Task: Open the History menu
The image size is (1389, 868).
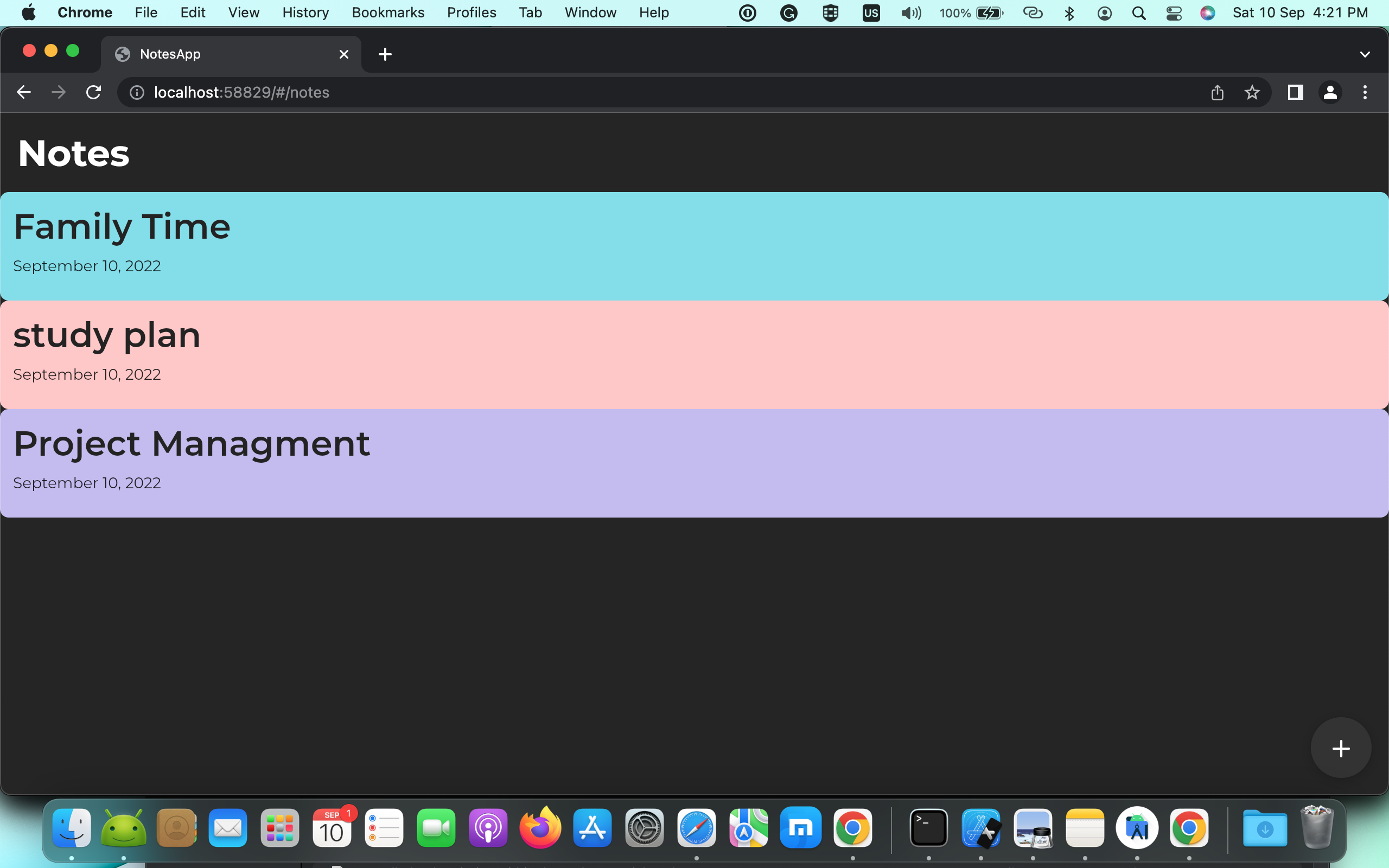Action: (x=305, y=12)
